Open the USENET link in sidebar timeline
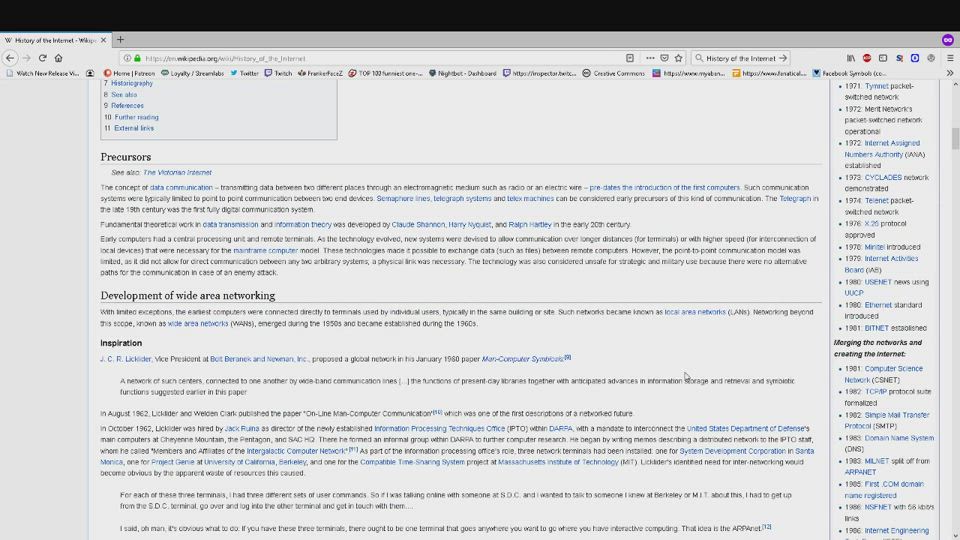The width and height of the screenshot is (960, 540). click(x=878, y=282)
